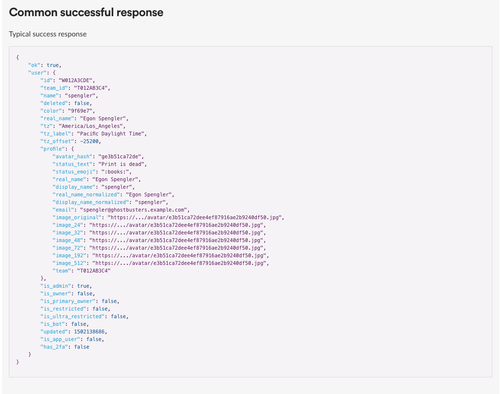The height and width of the screenshot is (394, 500).
Task: Click the profile "real_name": "Egon Spengler" line
Action: tap(97, 179)
